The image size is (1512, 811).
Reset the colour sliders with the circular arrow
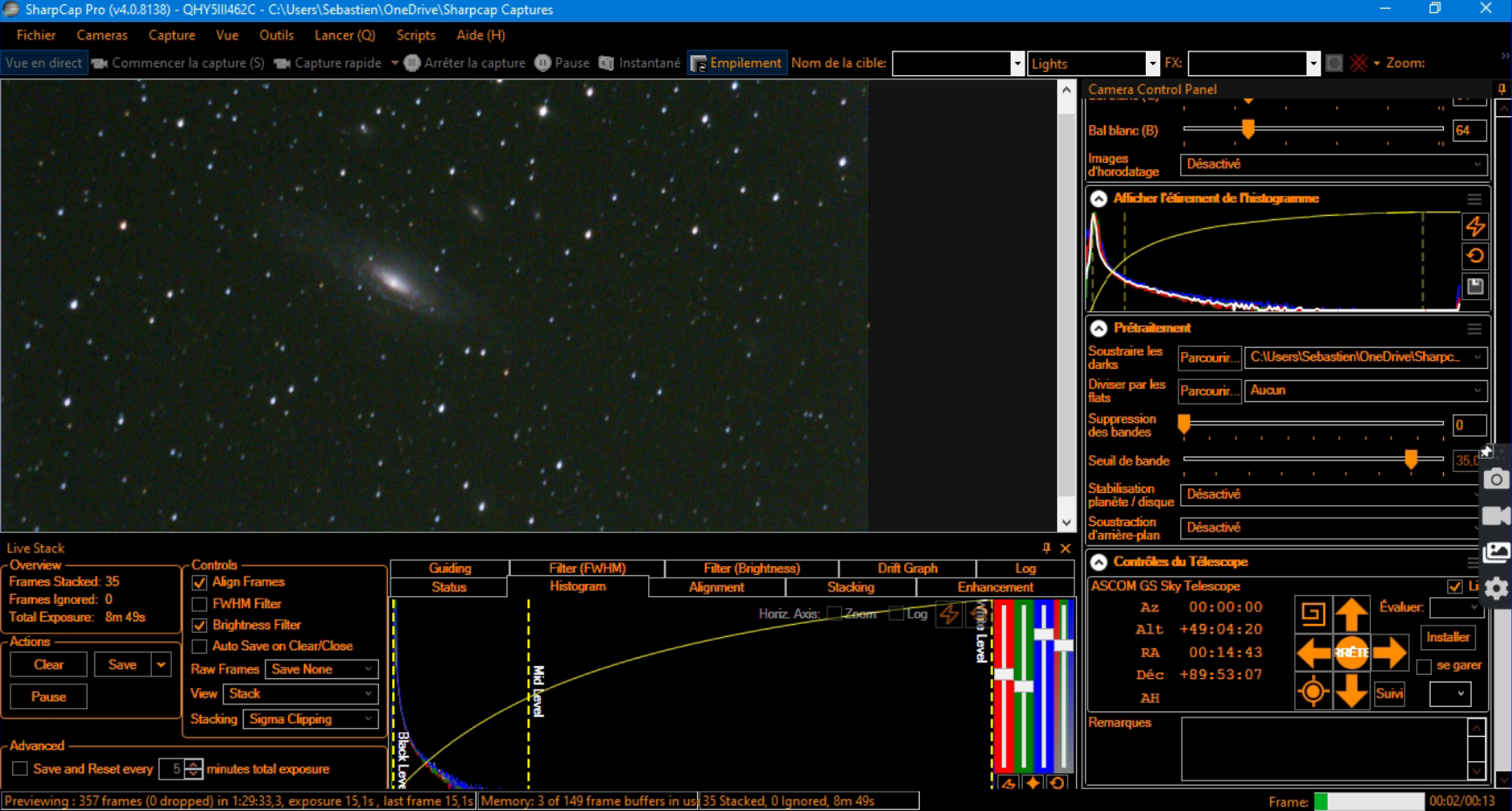click(x=1057, y=783)
